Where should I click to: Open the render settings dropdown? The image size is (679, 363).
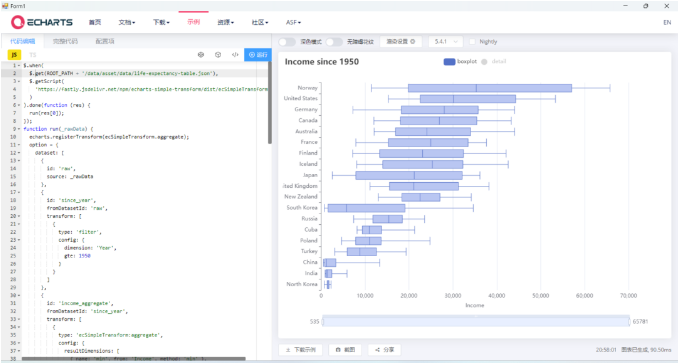[401, 42]
